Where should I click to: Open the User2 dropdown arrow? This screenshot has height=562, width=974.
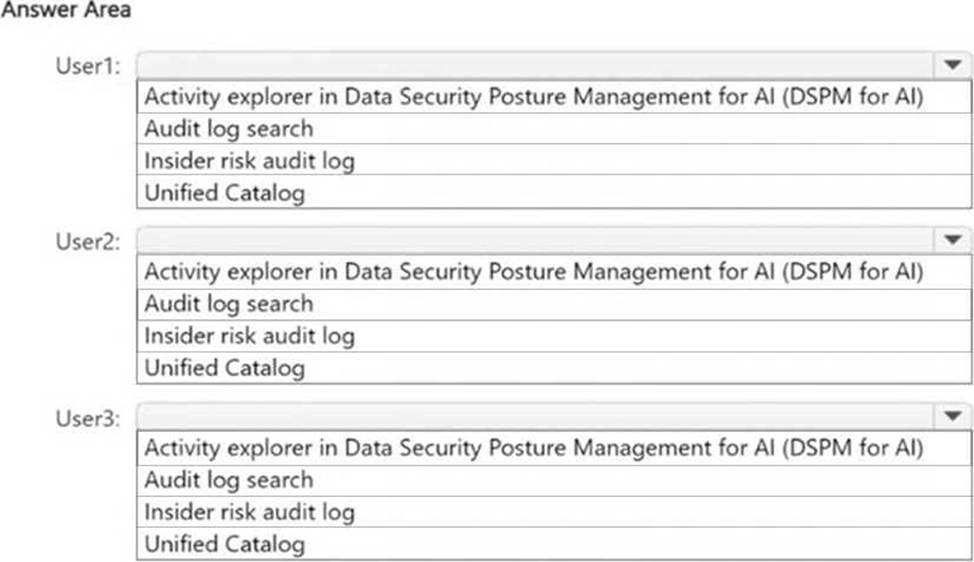pyautogui.click(x=950, y=240)
